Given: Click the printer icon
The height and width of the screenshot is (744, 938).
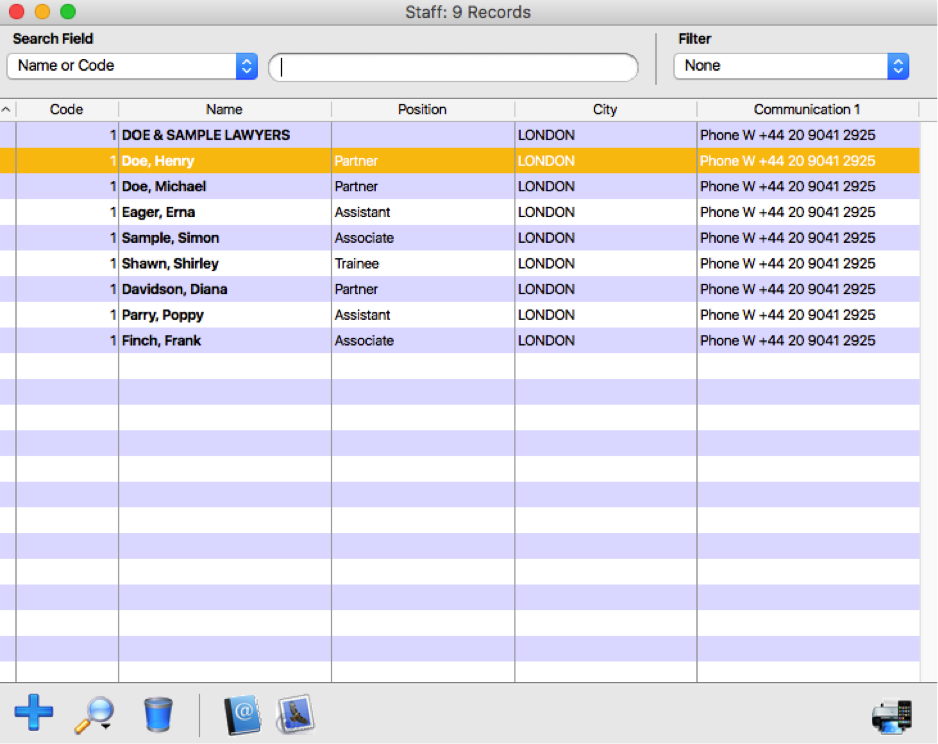Looking at the screenshot, I should point(891,715).
